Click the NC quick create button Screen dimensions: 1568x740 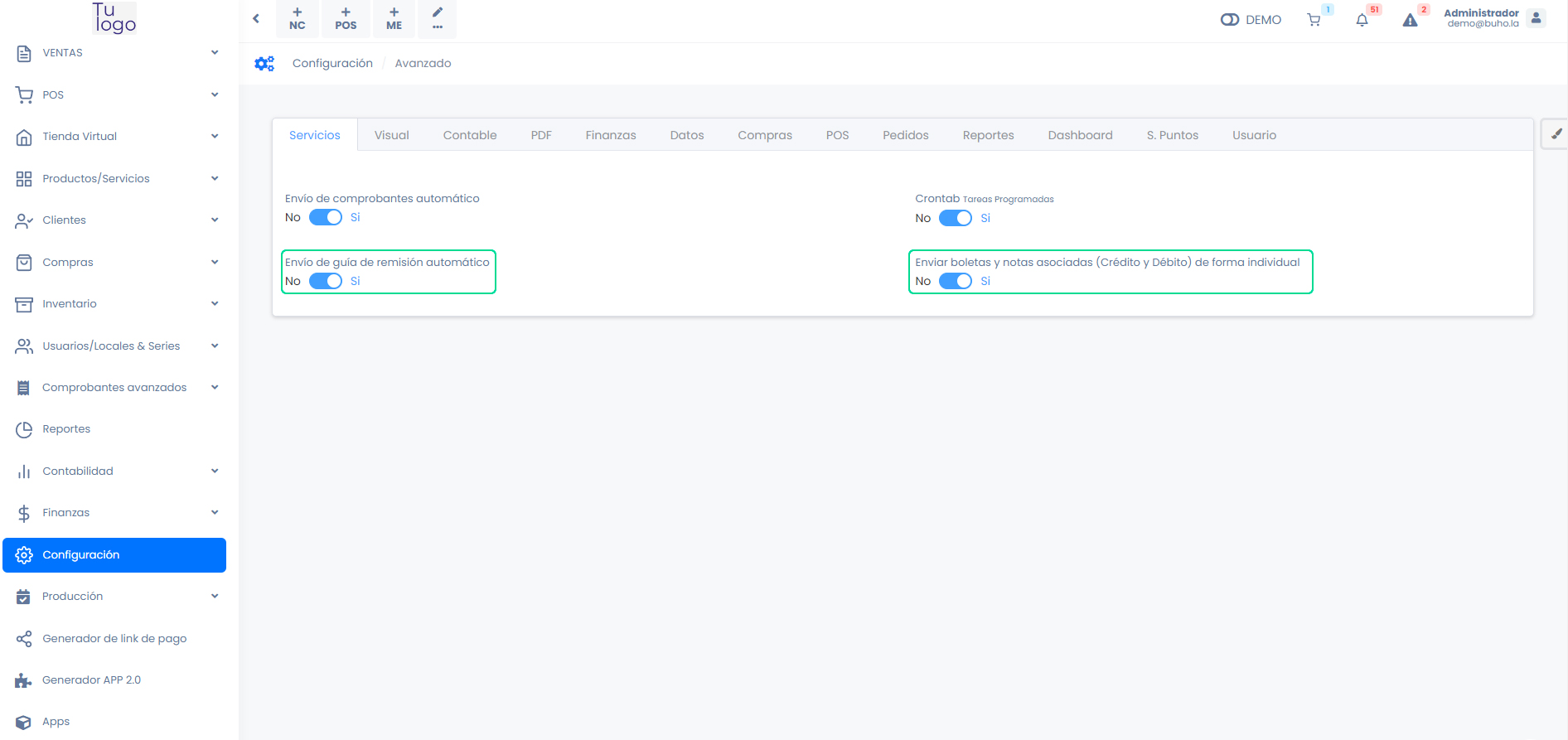point(297,18)
